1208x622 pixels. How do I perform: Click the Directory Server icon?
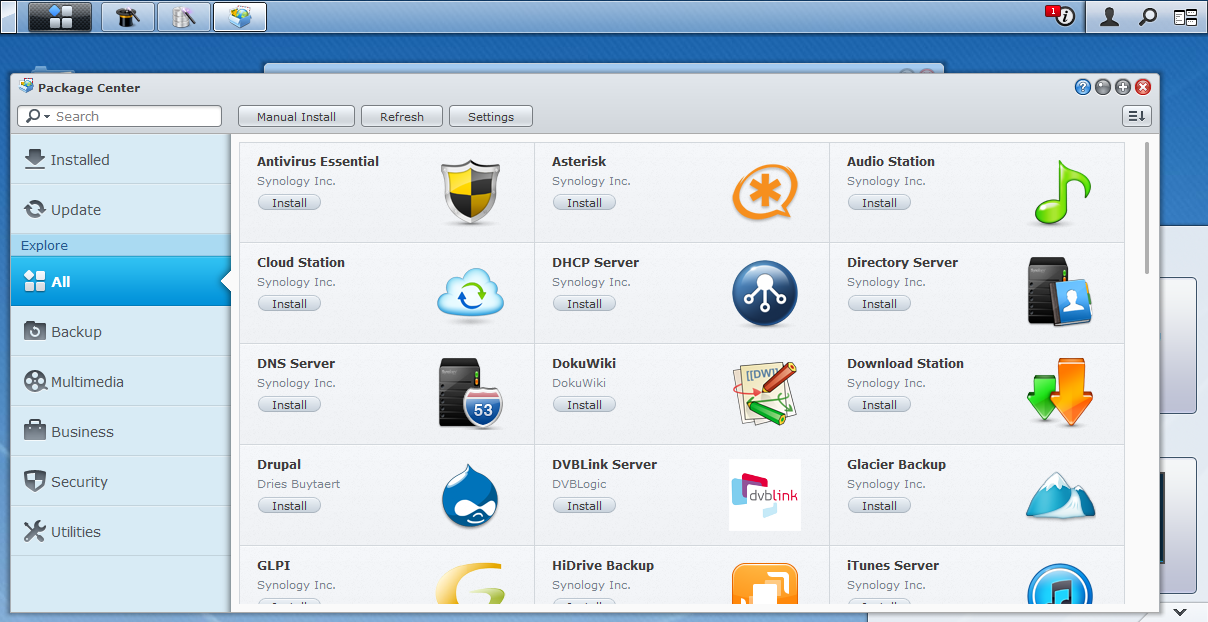(1061, 292)
